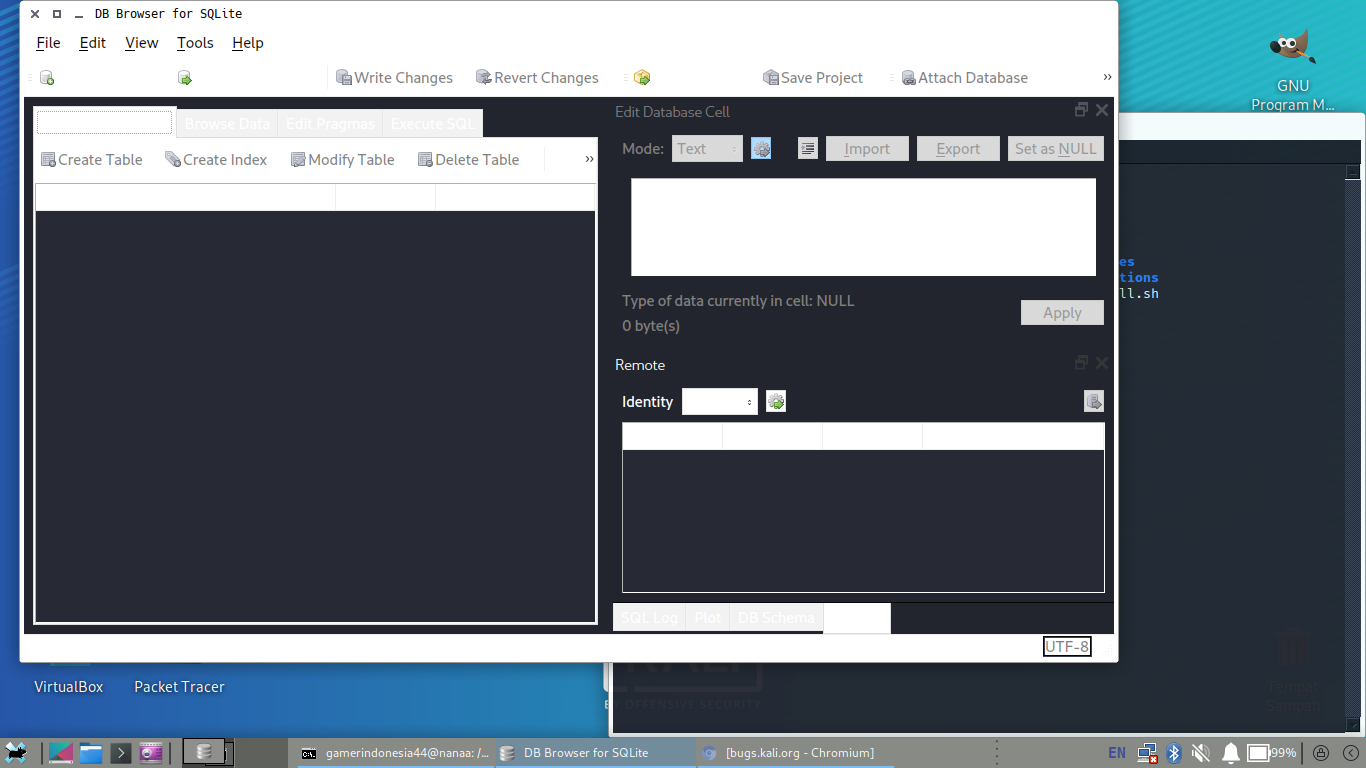Open the notifications bell icon
1366x768 pixels.
1231,753
